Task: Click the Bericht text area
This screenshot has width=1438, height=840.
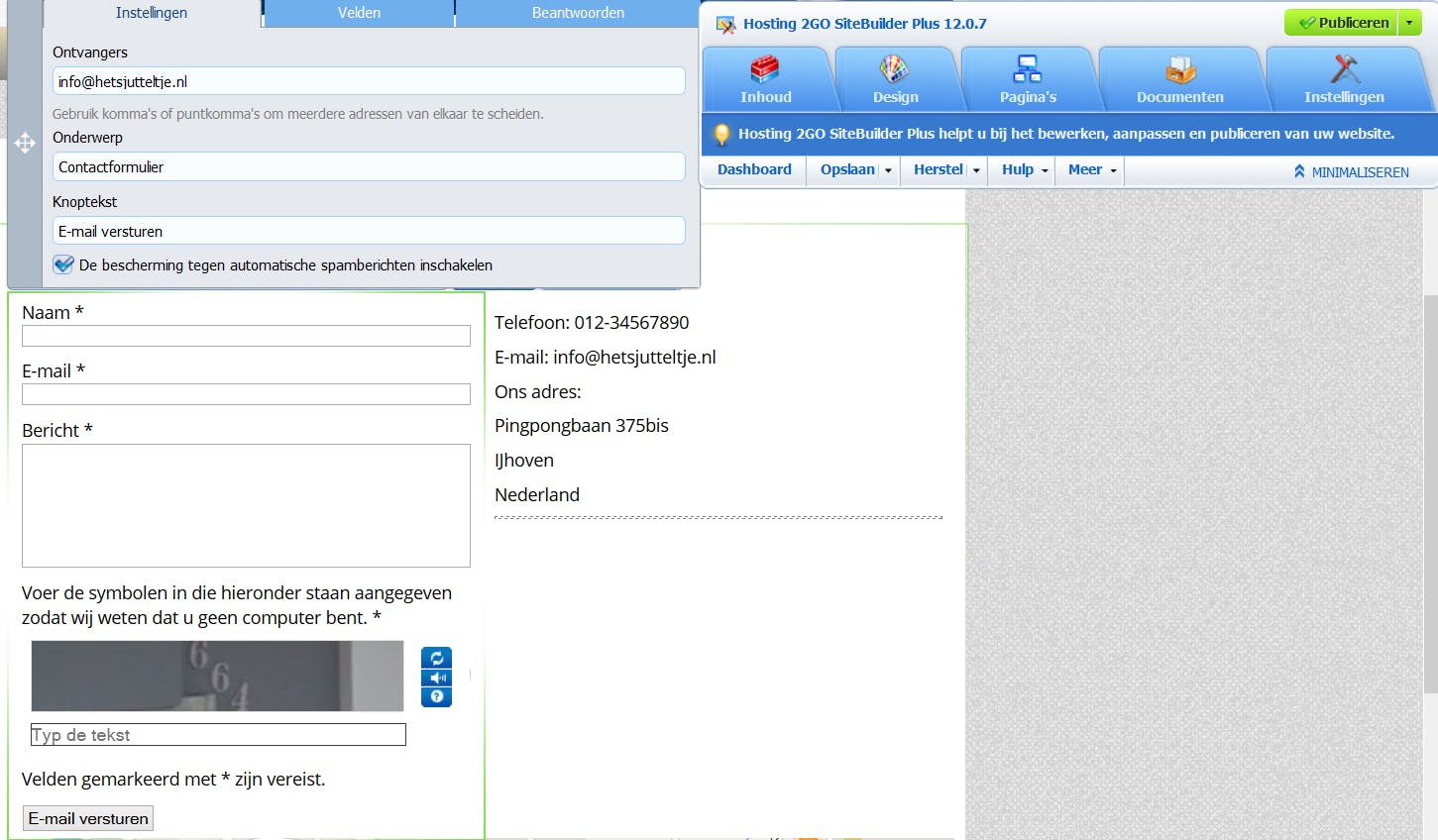Action: pos(246,505)
